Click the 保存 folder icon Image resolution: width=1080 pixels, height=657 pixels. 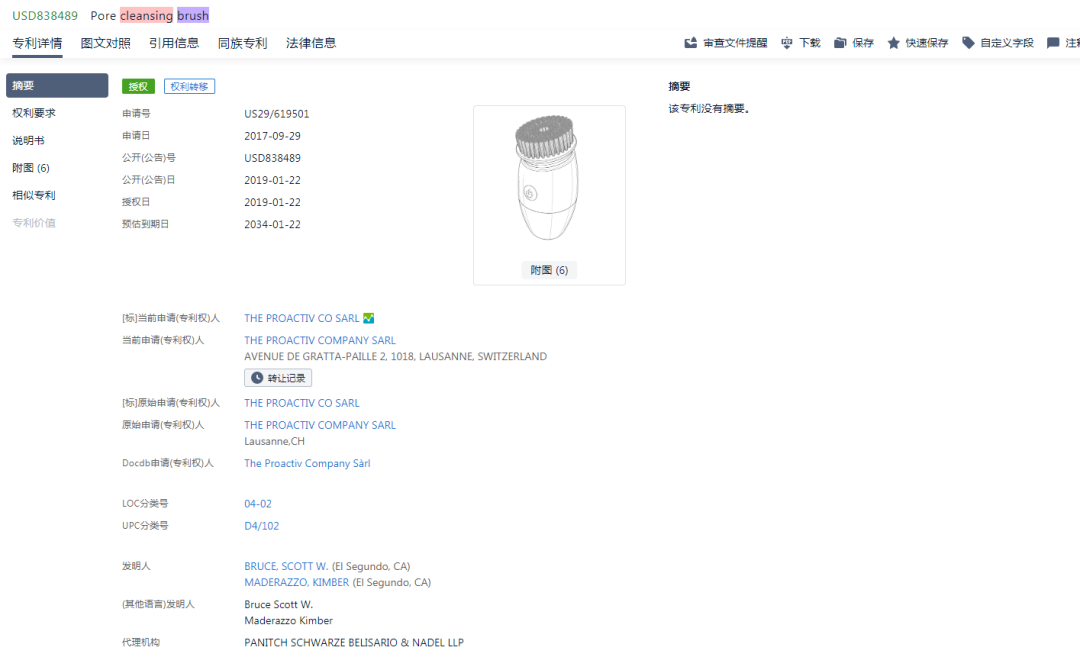coord(840,43)
